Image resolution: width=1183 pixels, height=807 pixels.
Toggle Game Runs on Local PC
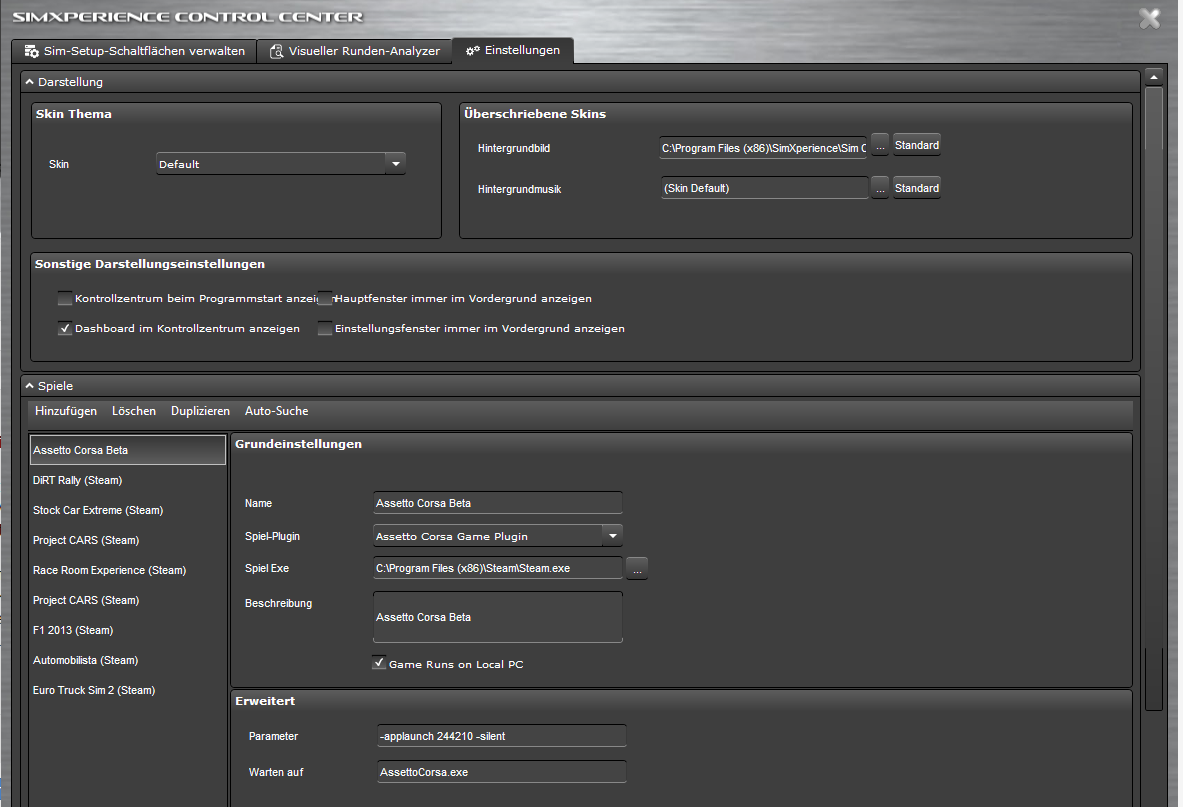(x=379, y=663)
